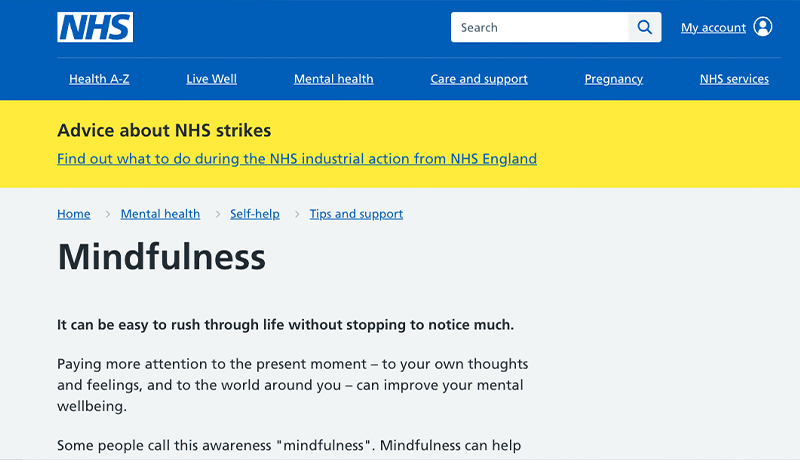The width and height of the screenshot is (800, 460).
Task: Navigate to the Pregnancy section
Action: tap(614, 79)
